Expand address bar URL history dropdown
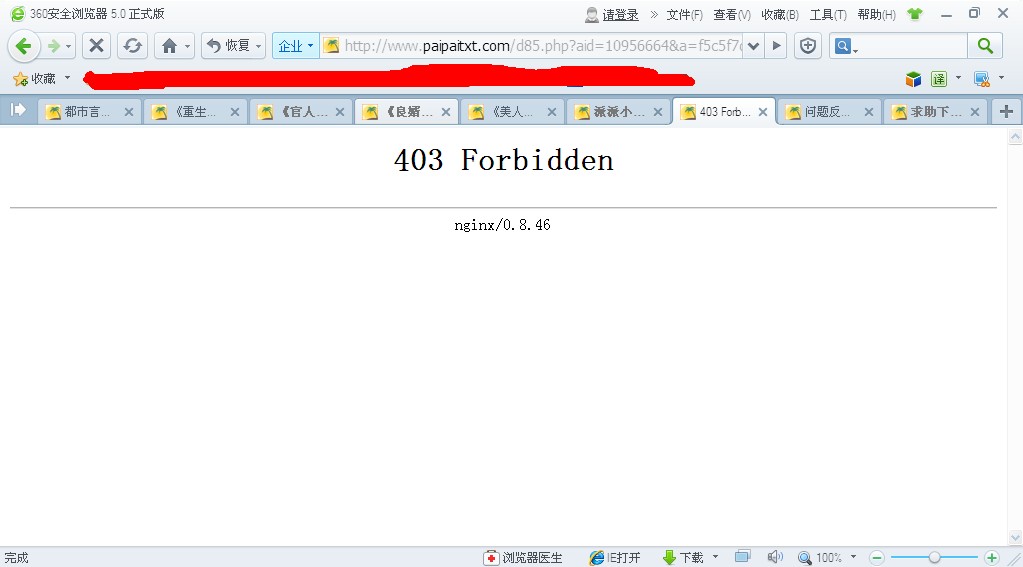The image size is (1023, 567). coord(754,46)
